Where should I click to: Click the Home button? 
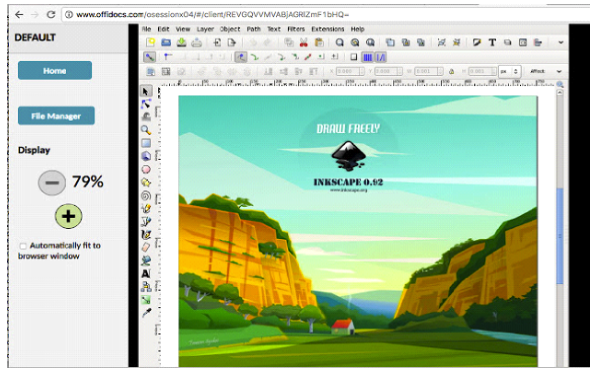tap(55, 71)
